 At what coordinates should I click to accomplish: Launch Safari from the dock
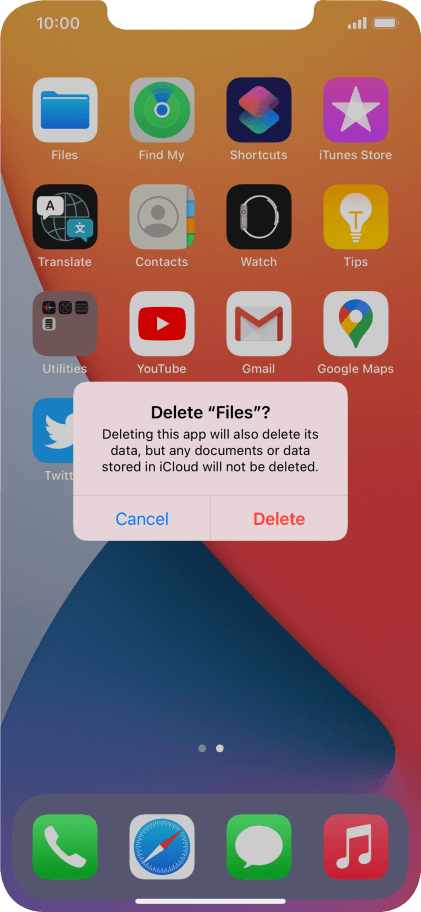click(x=162, y=846)
